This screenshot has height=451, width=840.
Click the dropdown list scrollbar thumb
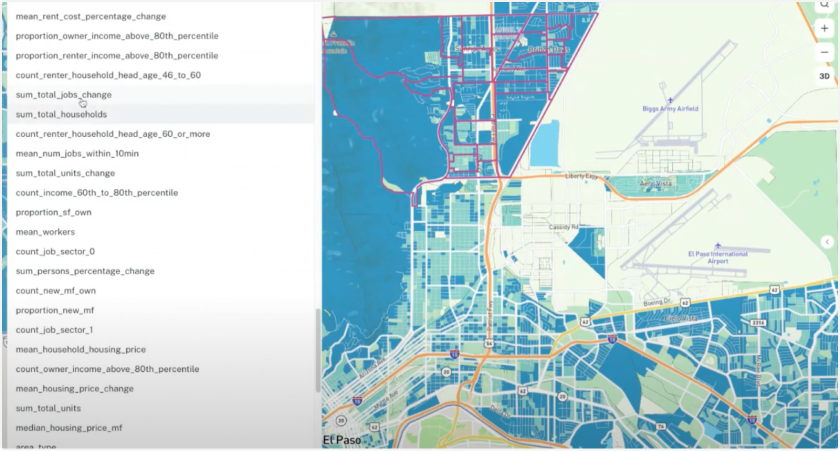click(318, 351)
